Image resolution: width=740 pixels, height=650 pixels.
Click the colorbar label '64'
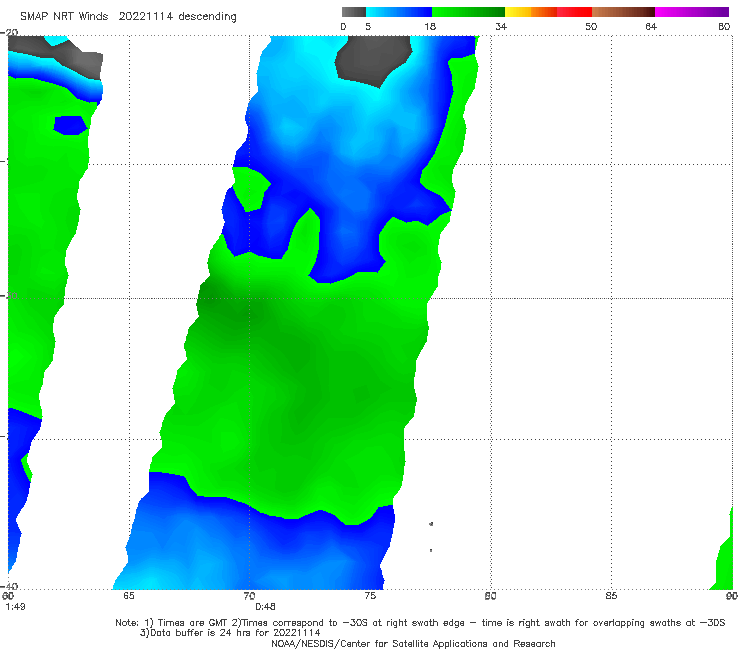coord(651,27)
